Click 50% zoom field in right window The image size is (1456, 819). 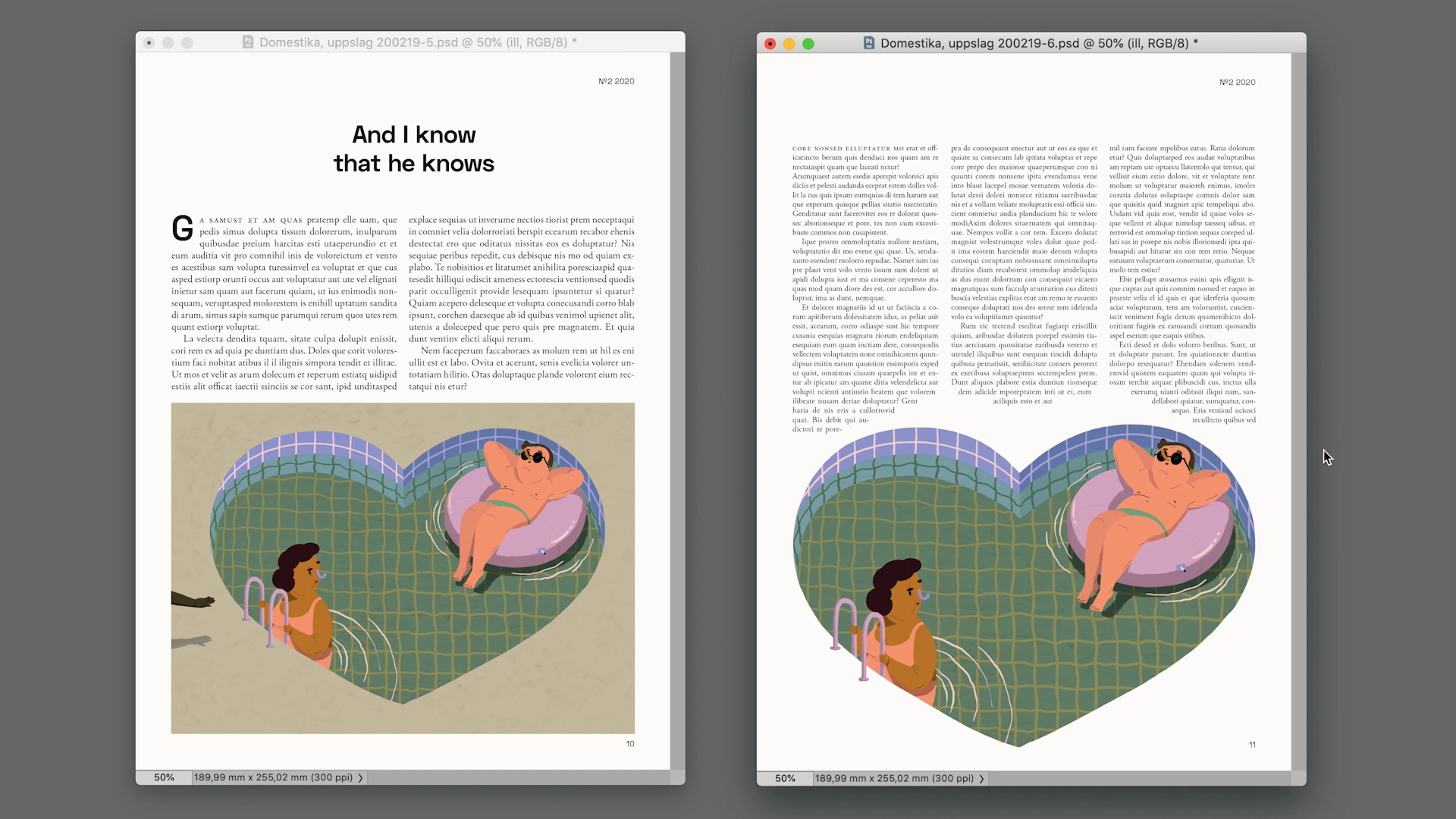[785, 778]
